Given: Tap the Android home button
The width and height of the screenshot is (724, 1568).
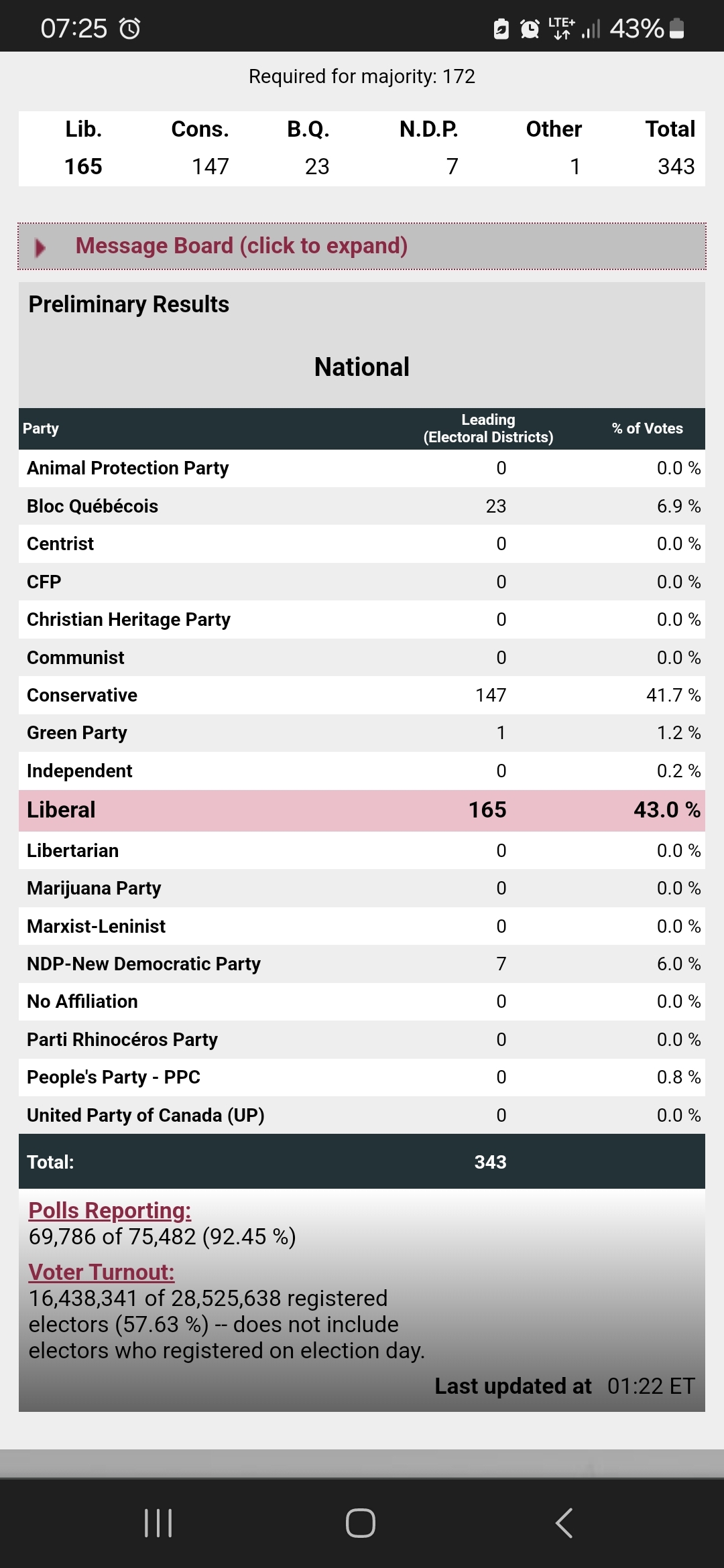Looking at the screenshot, I should tap(361, 1522).
